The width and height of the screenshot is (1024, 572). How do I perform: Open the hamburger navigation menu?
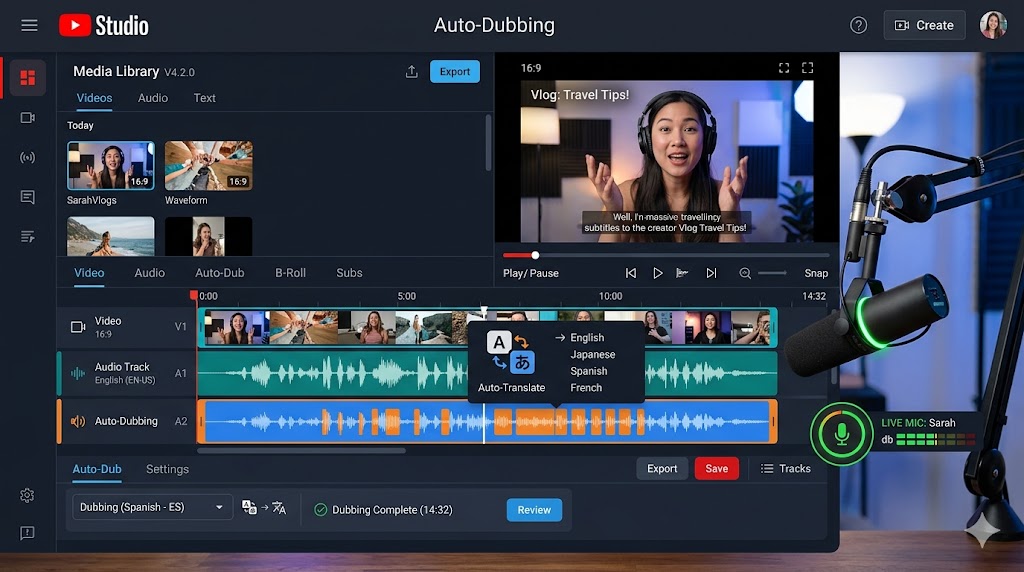29,25
